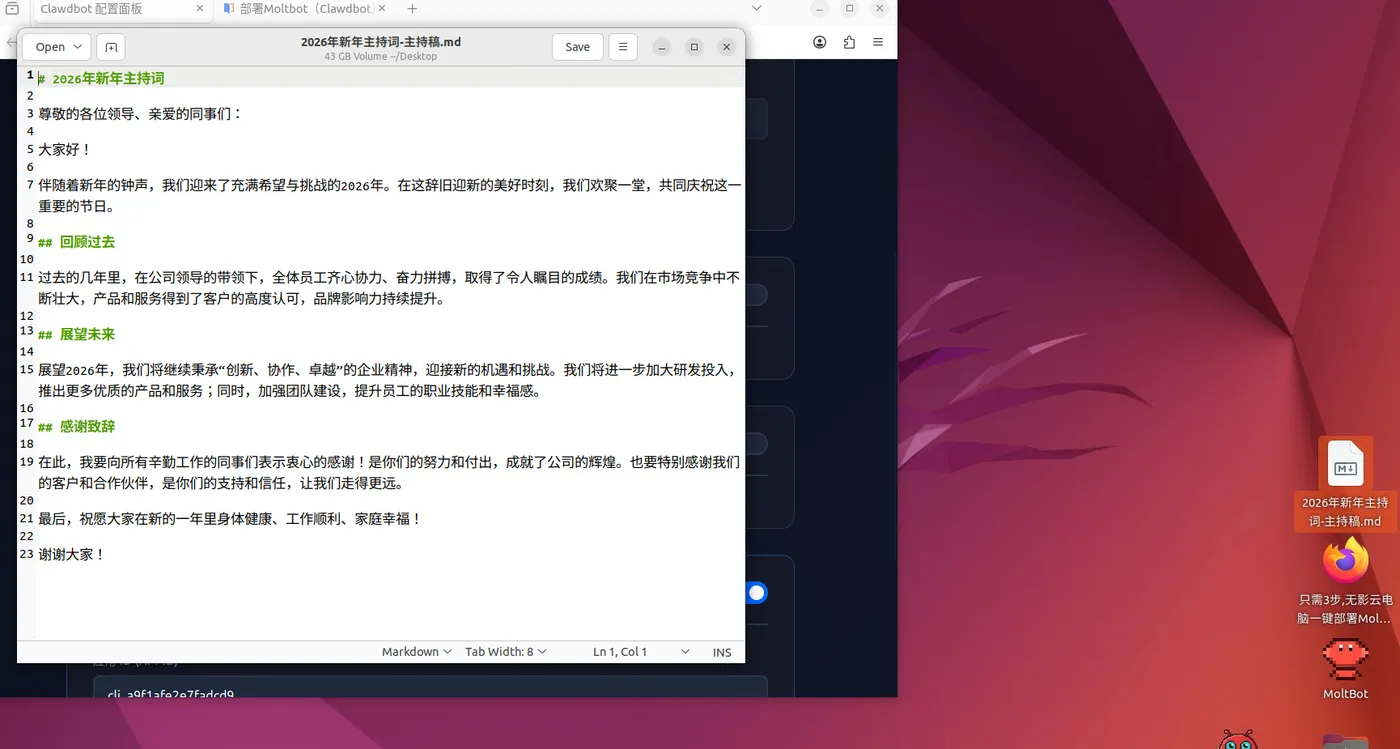
Task: Close the Clawdbot 配置面板 tab
Action: click(199, 9)
